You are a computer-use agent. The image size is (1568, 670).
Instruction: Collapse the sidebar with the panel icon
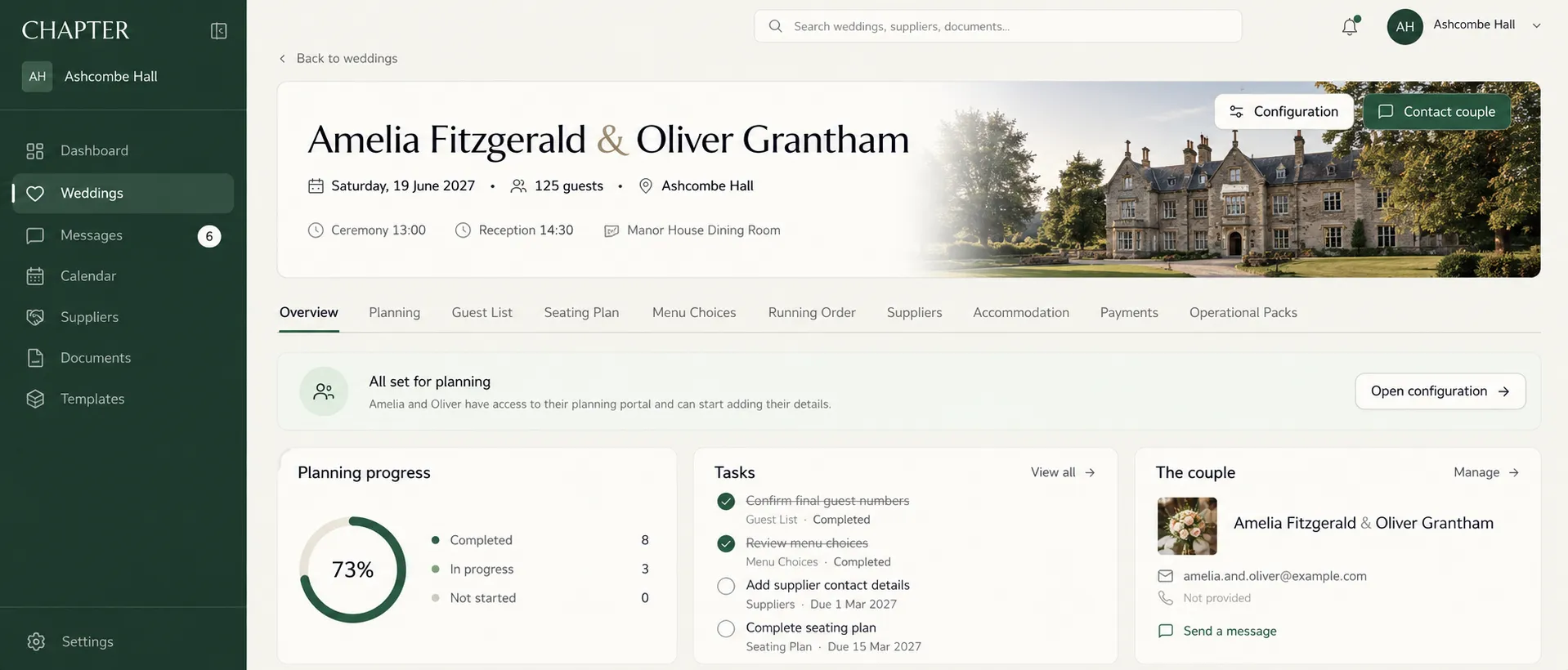(218, 31)
